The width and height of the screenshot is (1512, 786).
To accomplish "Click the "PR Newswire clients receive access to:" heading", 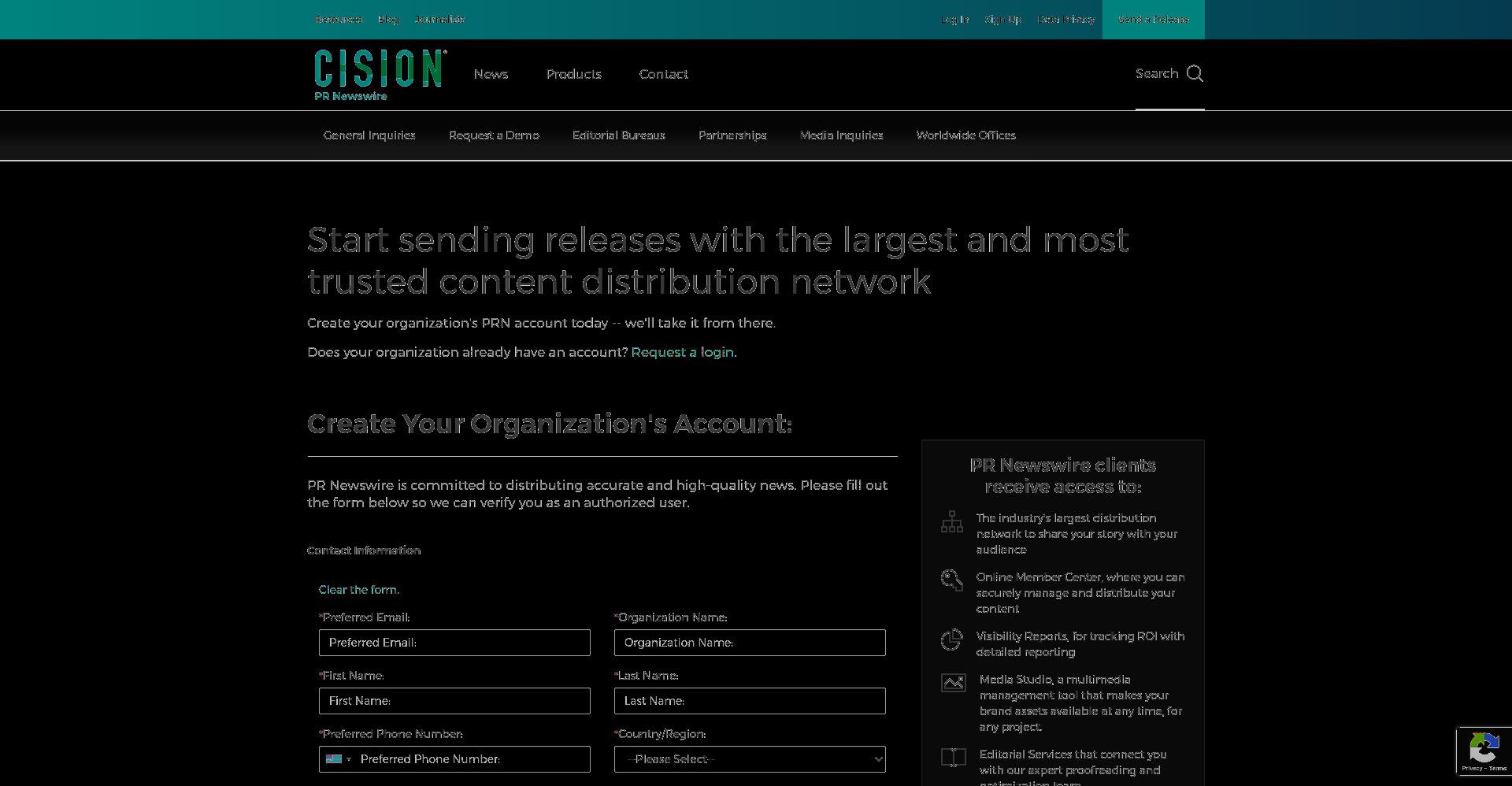I will [1063, 476].
